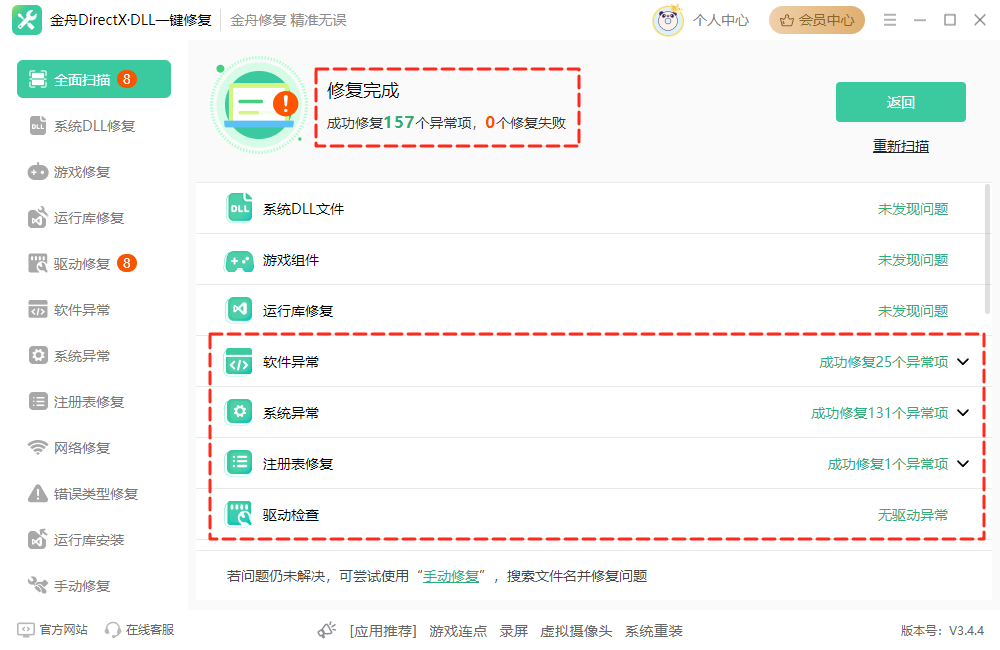Image resolution: width=1000 pixels, height=650 pixels.
Task: Click the notification badge 8 on 全面扫描
Action: pos(127,79)
